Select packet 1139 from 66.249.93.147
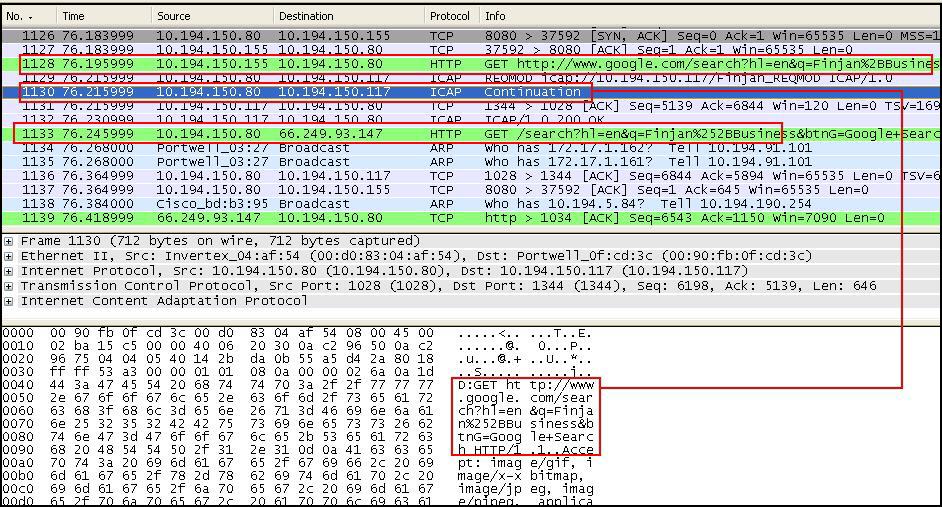The width and height of the screenshot is (942, 507). (x=300, y=217)
